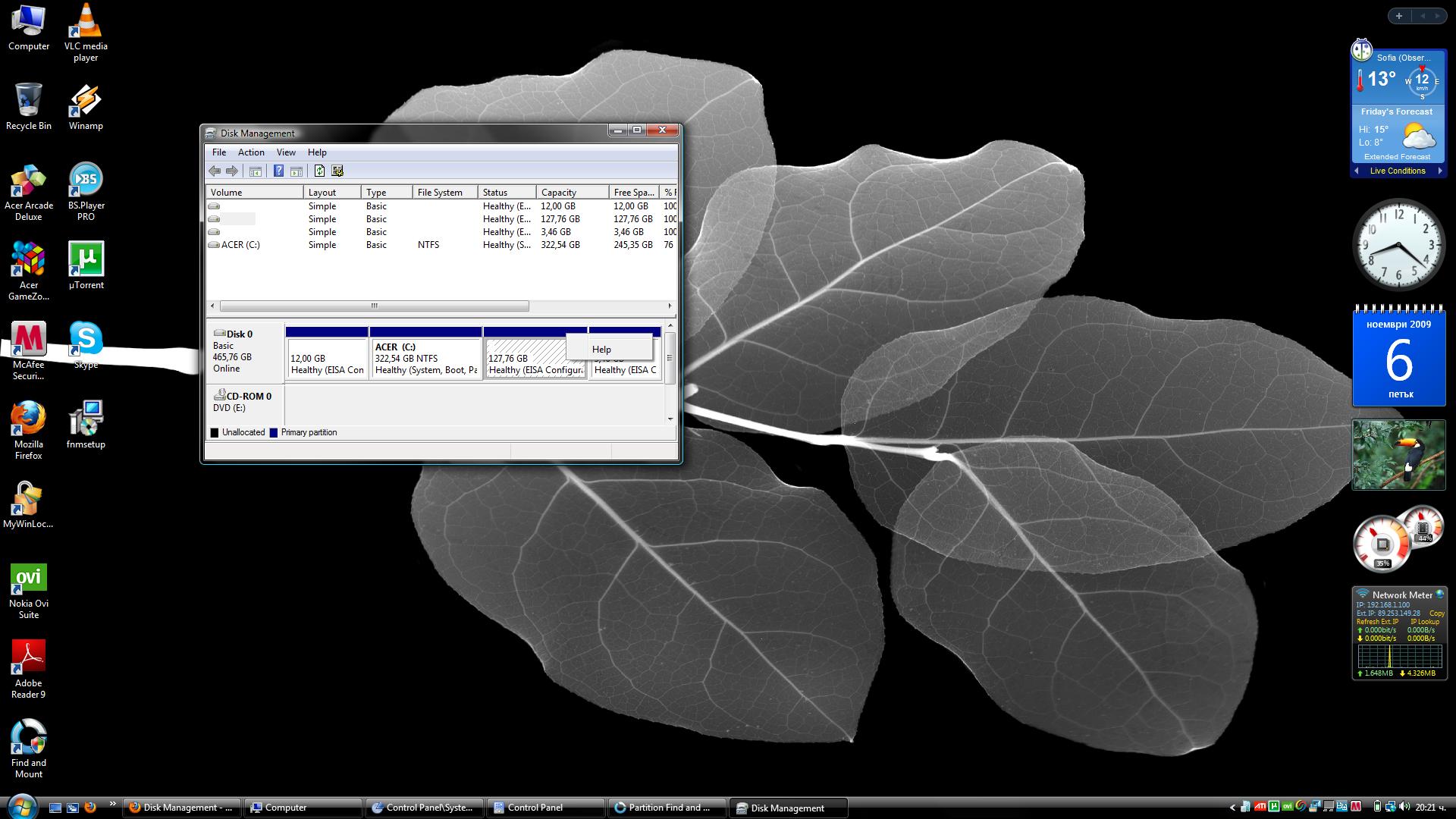Expand hidden tray icons arrow

click(1232, 808)
